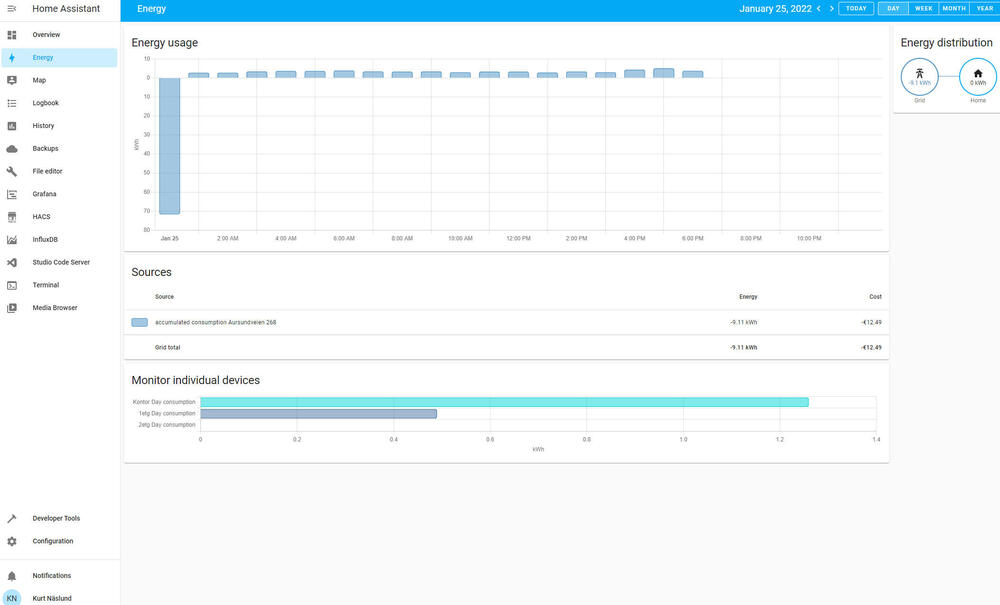The width and height of the screenshot is (1000, 605).
Task: Go to next day with right chevron
Action: 831,9
